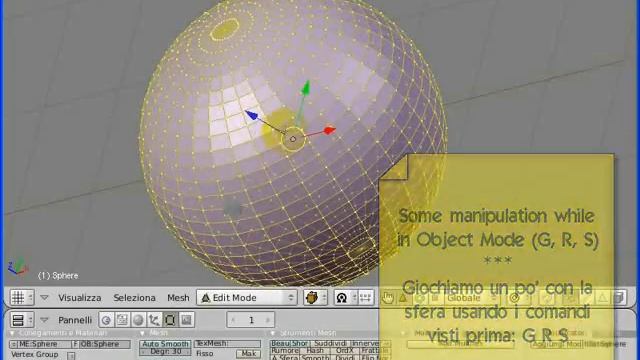The width and height of the screenshot is (640, 360).
Task: Click the Suddividi button
Action: [330, 344]
